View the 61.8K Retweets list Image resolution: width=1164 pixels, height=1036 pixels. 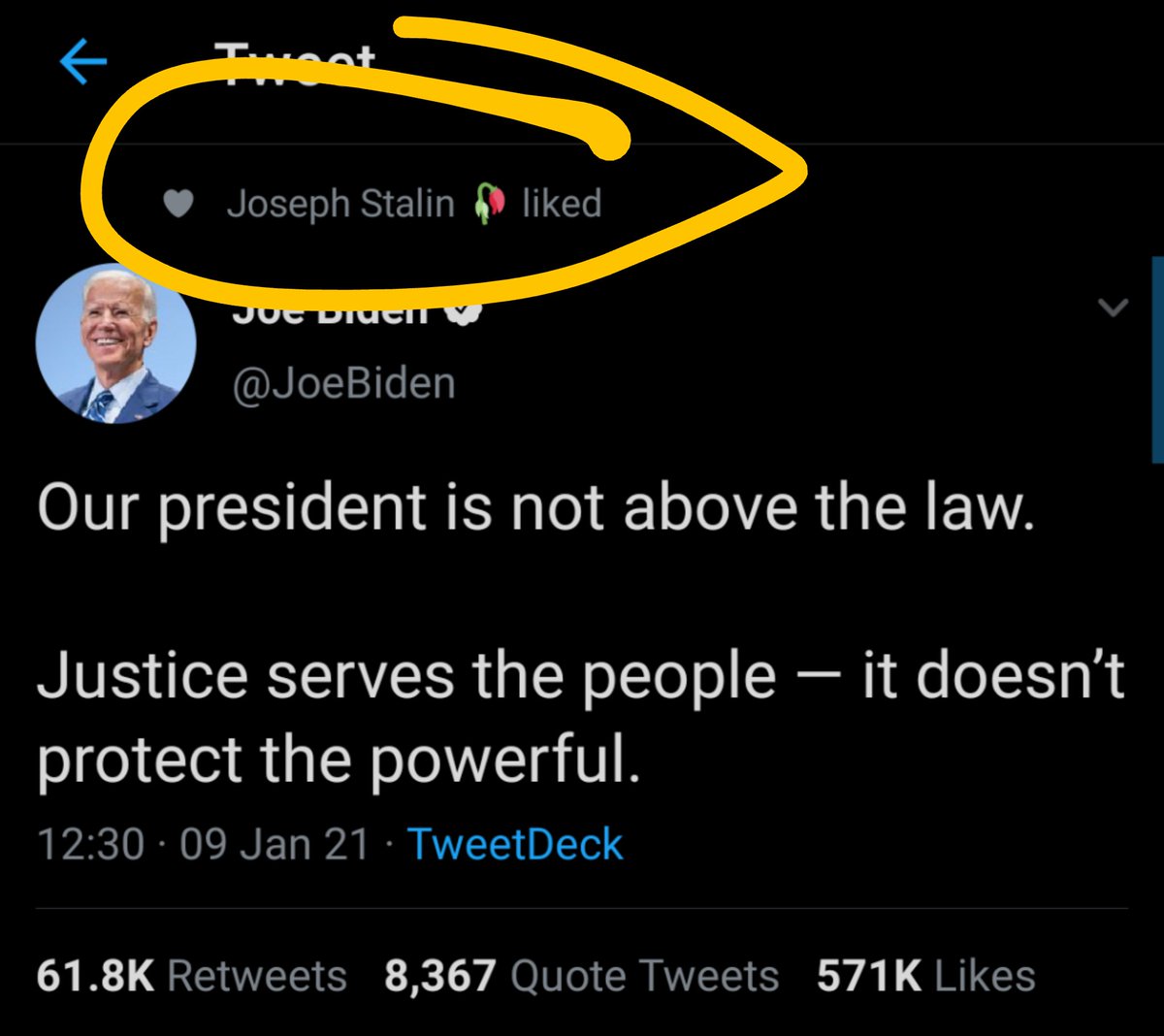click(x=191, y=976)
